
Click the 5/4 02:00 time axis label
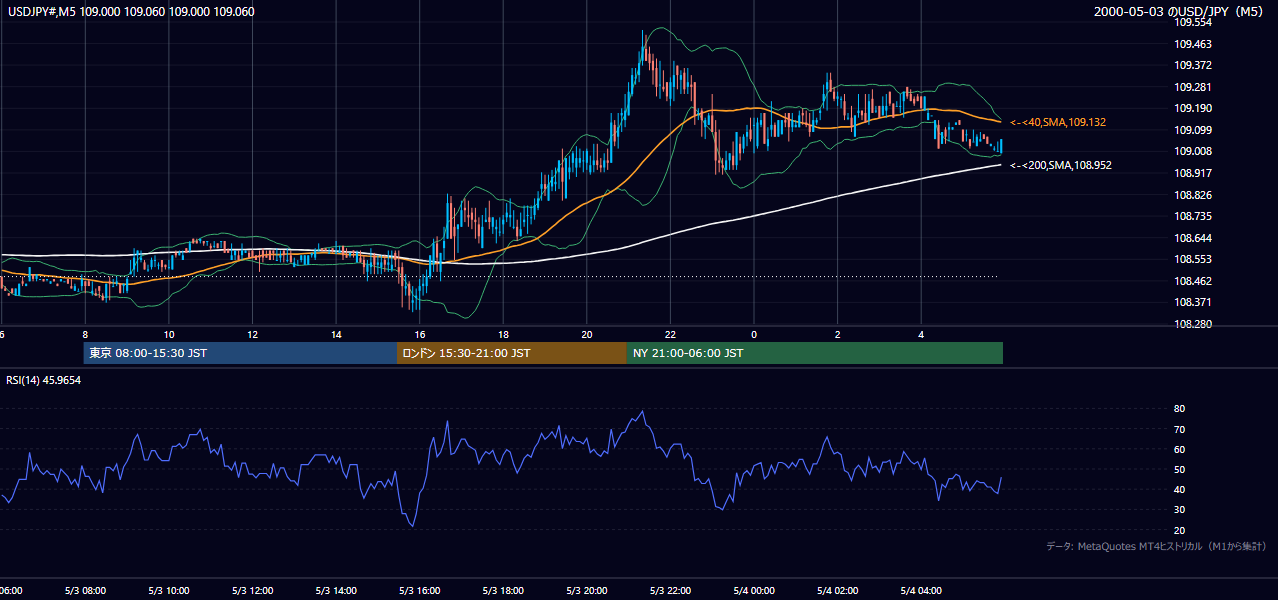pyautogui.click(x=837, y=591)
